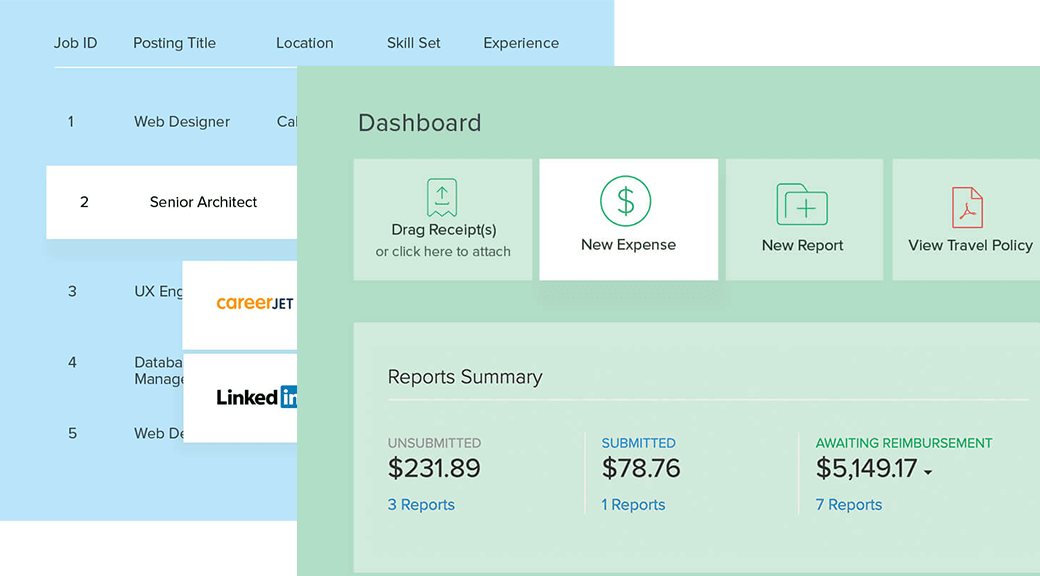1040x576 pixels.
Task: Click the $78.76 submitted amount
Action: pos(641,468)
